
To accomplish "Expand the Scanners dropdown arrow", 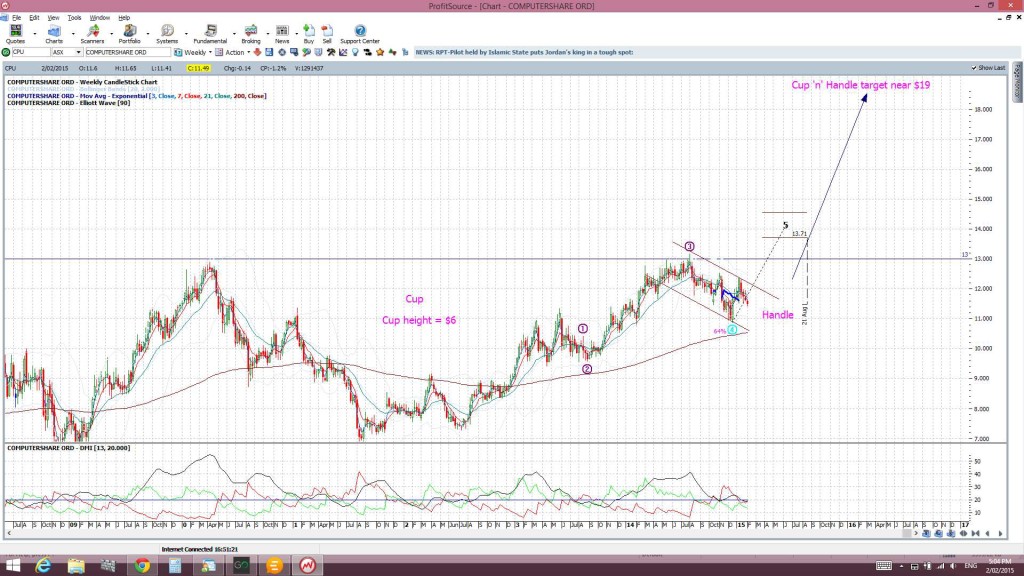I will pyautogui.click(x=111, y=34).
